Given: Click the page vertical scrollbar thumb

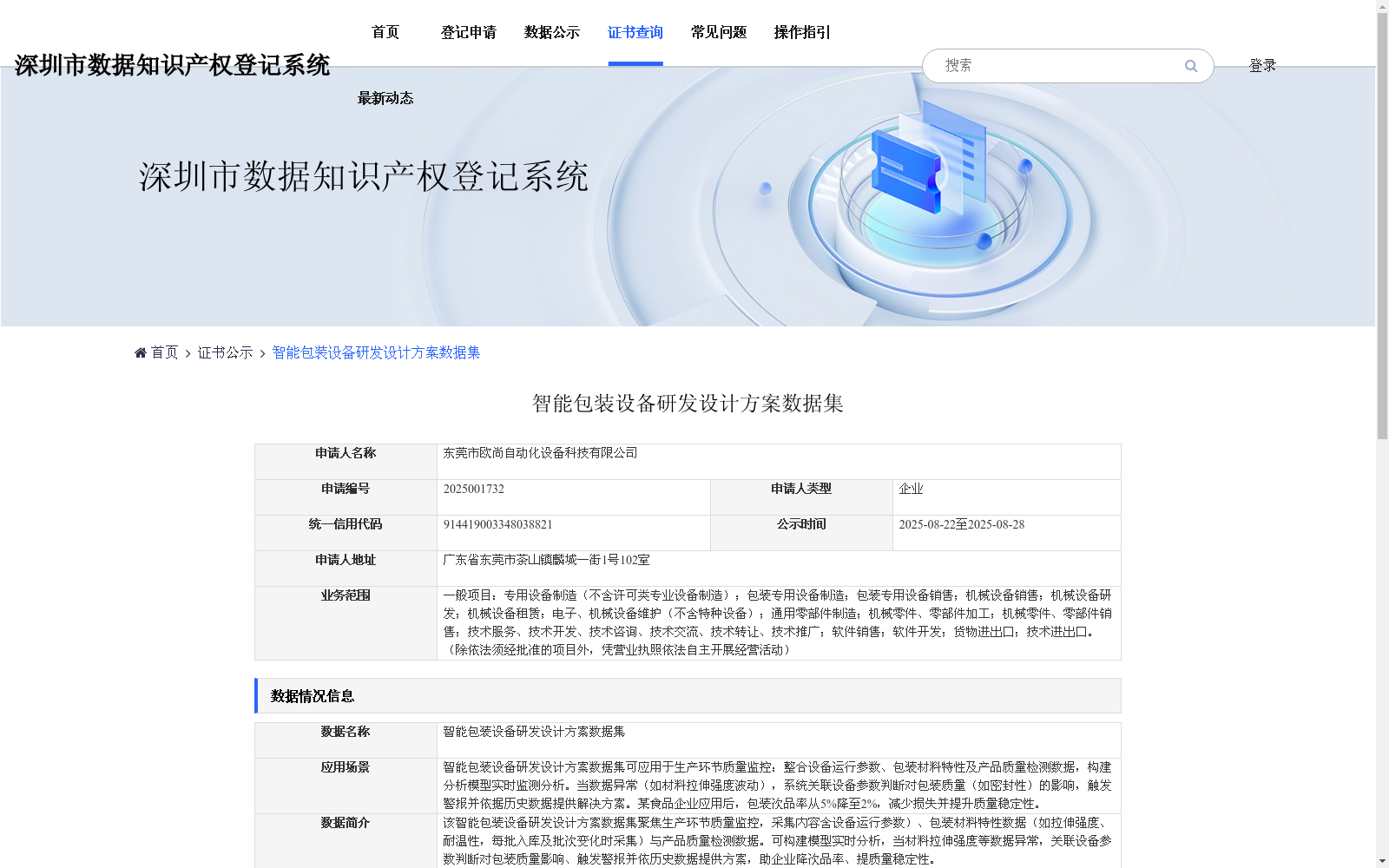Looking at the screenshot, I should 1382,225.
